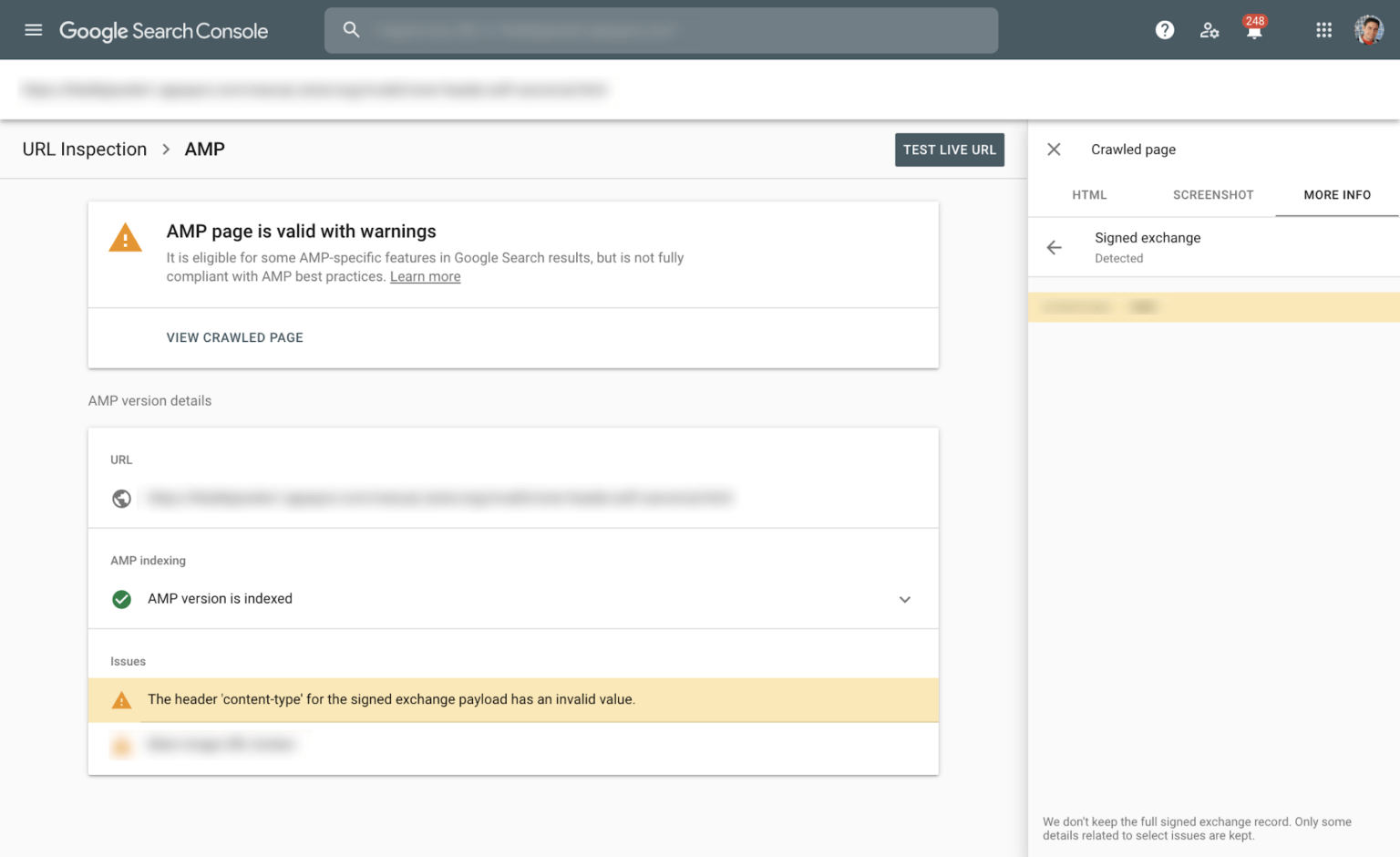
Task: Open the Google apps grid
Action: pos(1323,30)
